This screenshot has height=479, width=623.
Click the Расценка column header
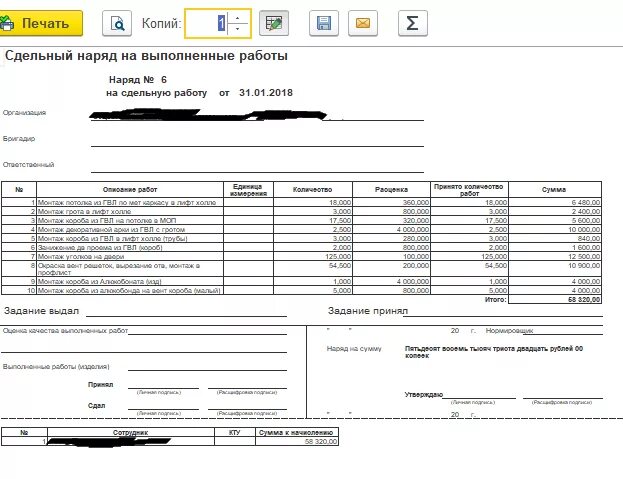pos(391,189)
